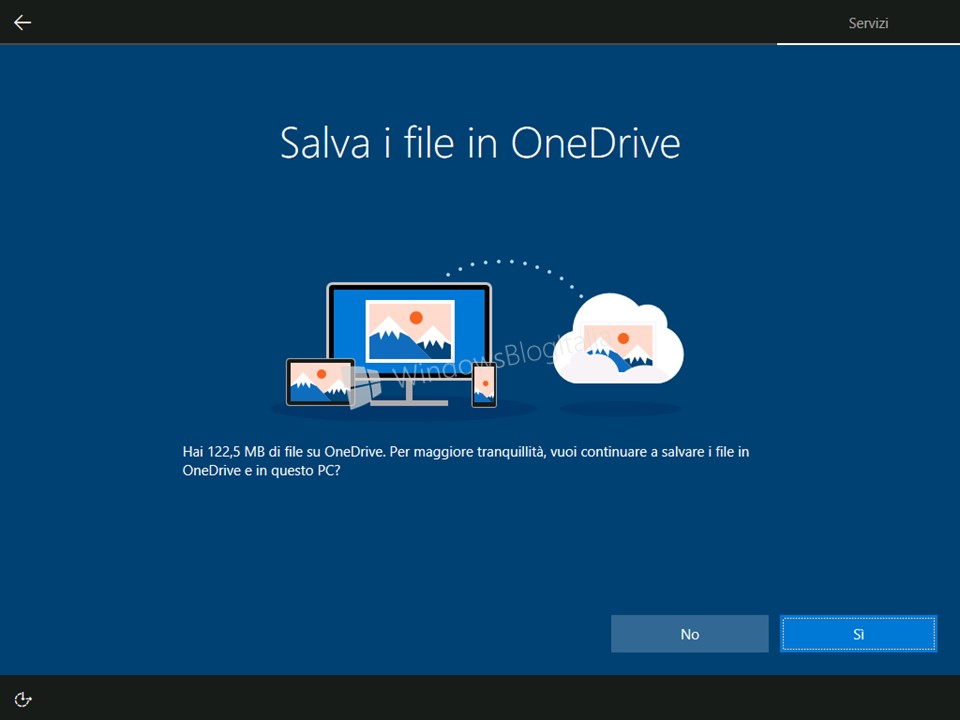This screenshot has height=720, width=960.
Task: Go back using the arrow icon
Action: tap(23, 23)
